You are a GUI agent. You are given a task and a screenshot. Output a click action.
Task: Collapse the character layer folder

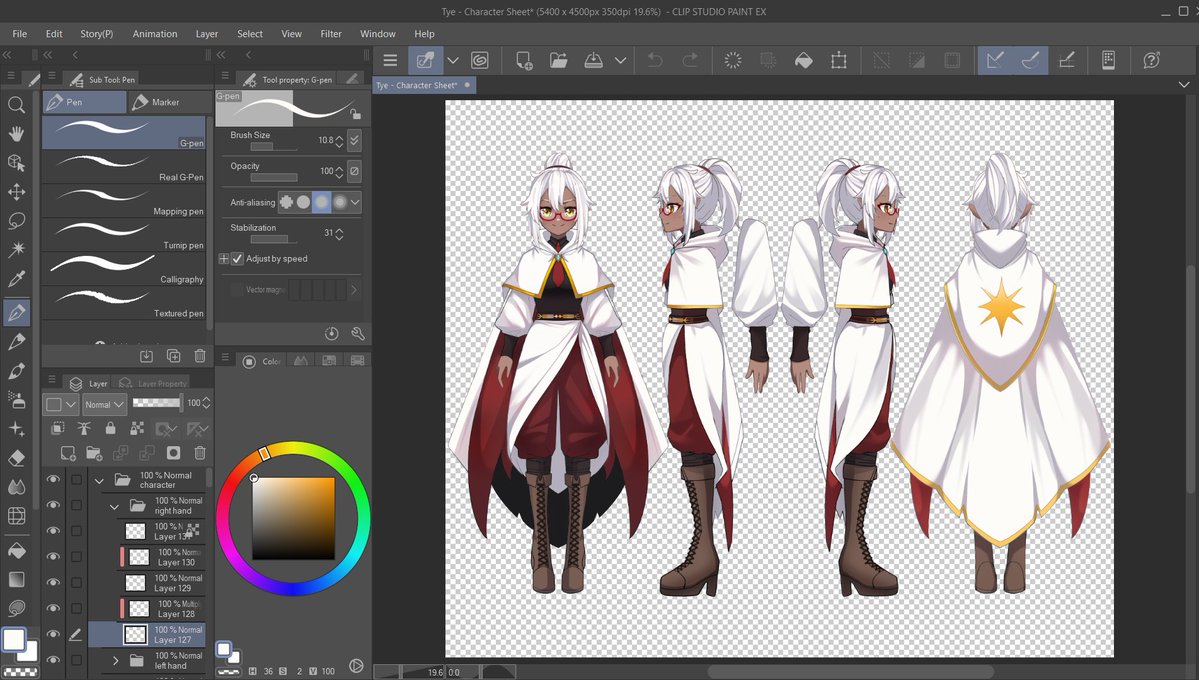[x=99, y=480]
